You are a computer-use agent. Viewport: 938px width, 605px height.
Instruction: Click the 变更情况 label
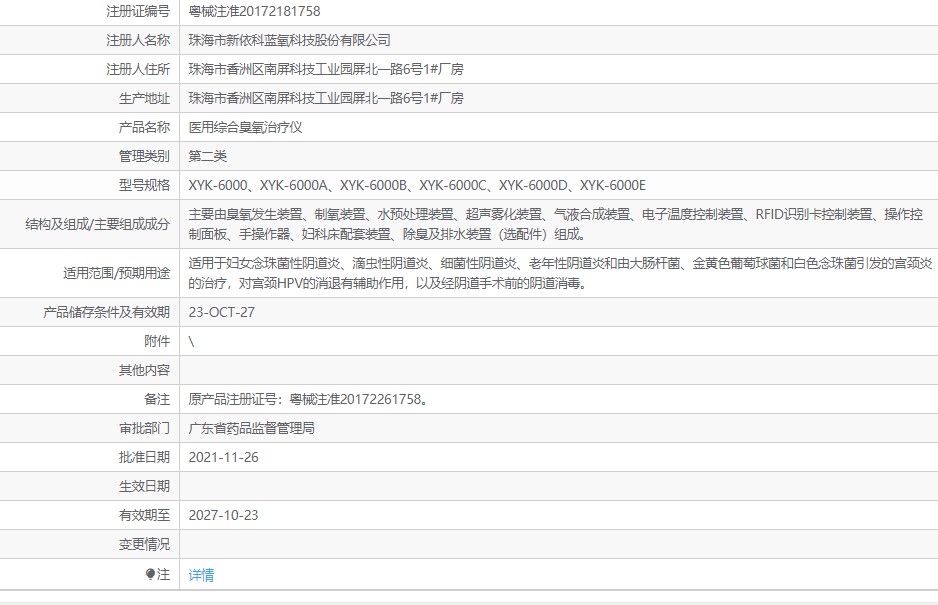[144, 545]
